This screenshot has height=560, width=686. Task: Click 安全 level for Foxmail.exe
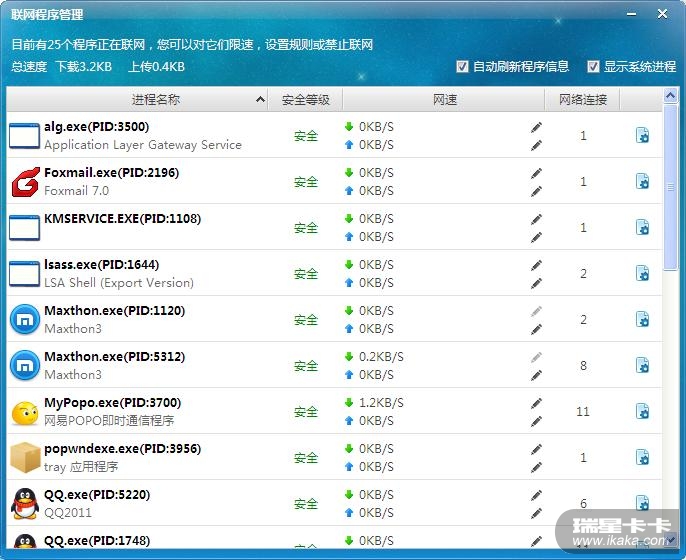(305, 182)
